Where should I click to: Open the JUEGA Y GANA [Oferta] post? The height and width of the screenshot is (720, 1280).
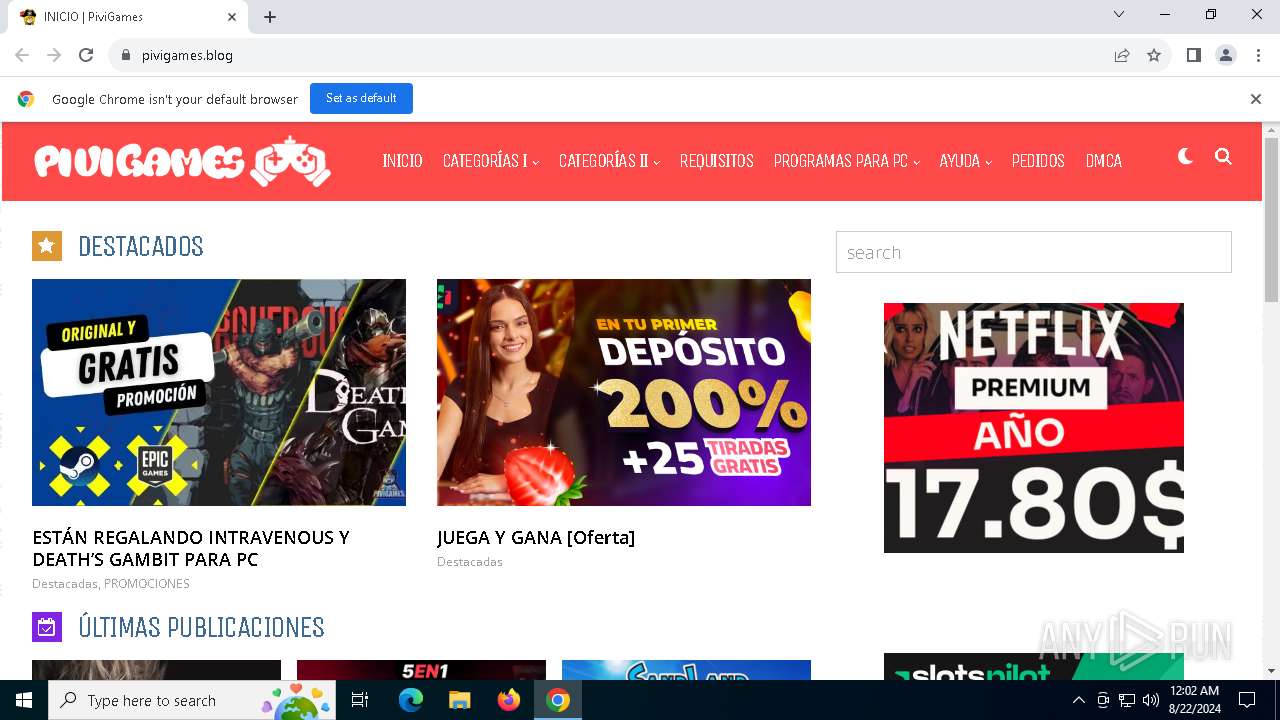pyautogui.click(x=536, y=537)
